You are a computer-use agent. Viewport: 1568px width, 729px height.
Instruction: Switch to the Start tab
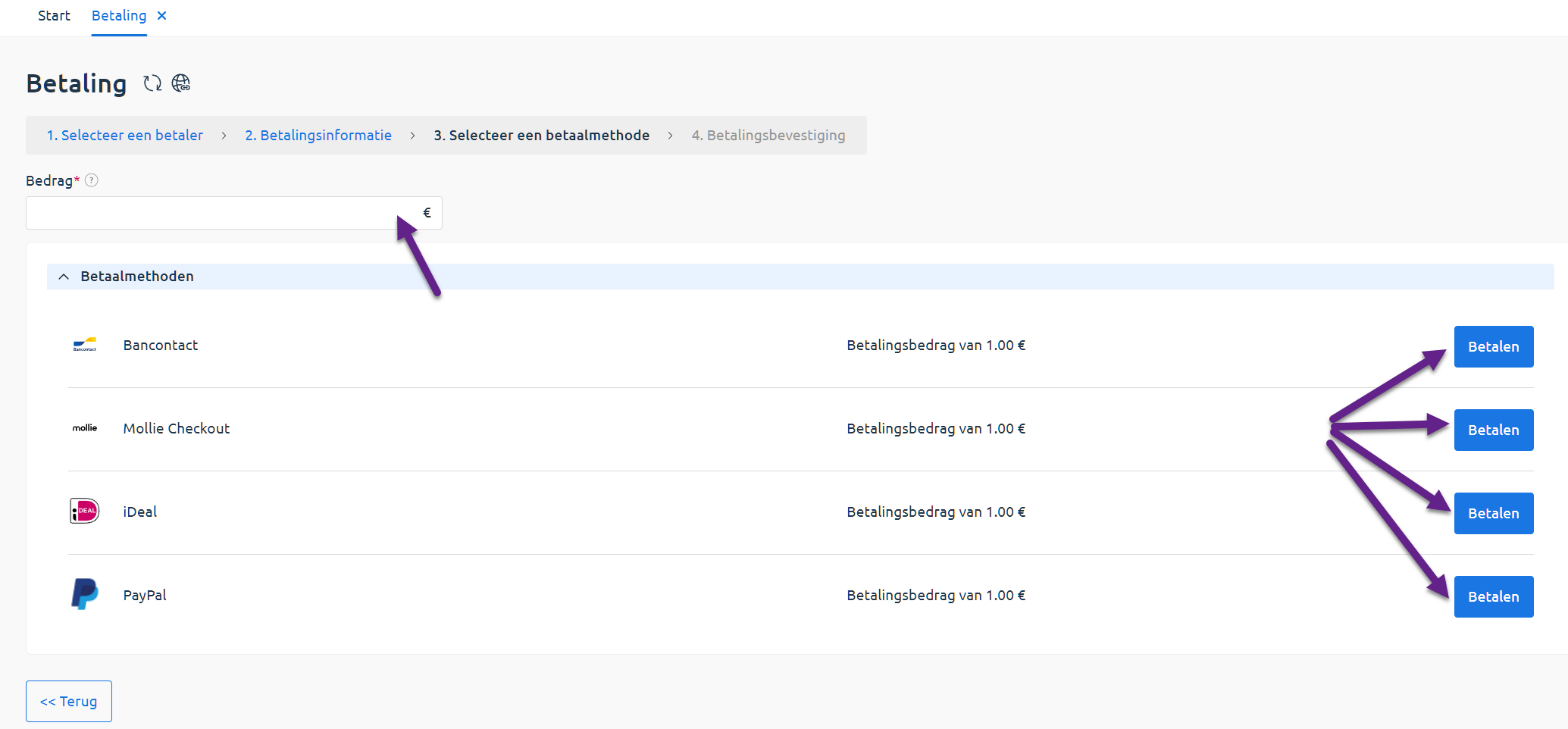53,15
